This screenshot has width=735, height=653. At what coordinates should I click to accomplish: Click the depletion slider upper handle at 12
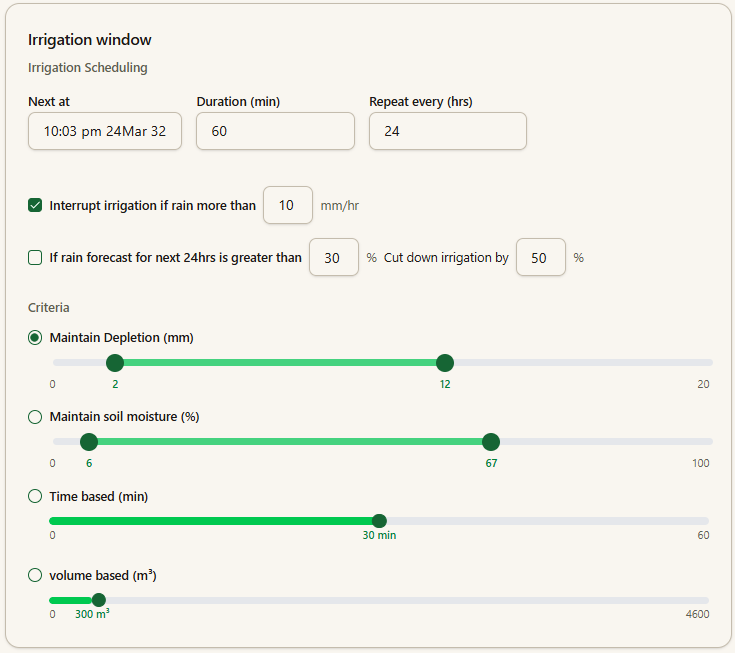[445, 362]
